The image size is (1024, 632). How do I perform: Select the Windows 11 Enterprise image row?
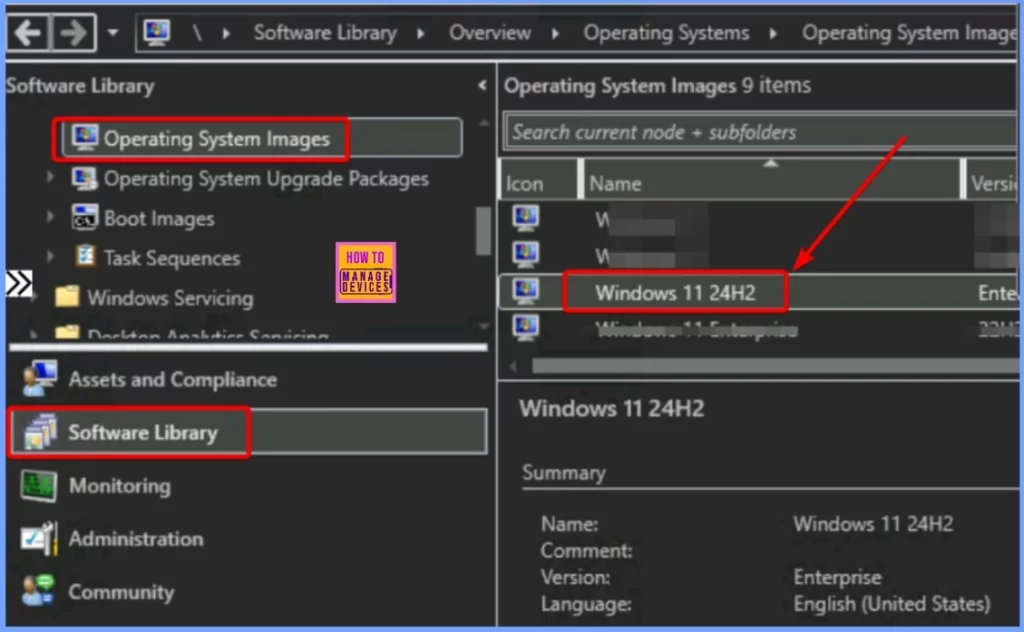click(x=758, y=329)
